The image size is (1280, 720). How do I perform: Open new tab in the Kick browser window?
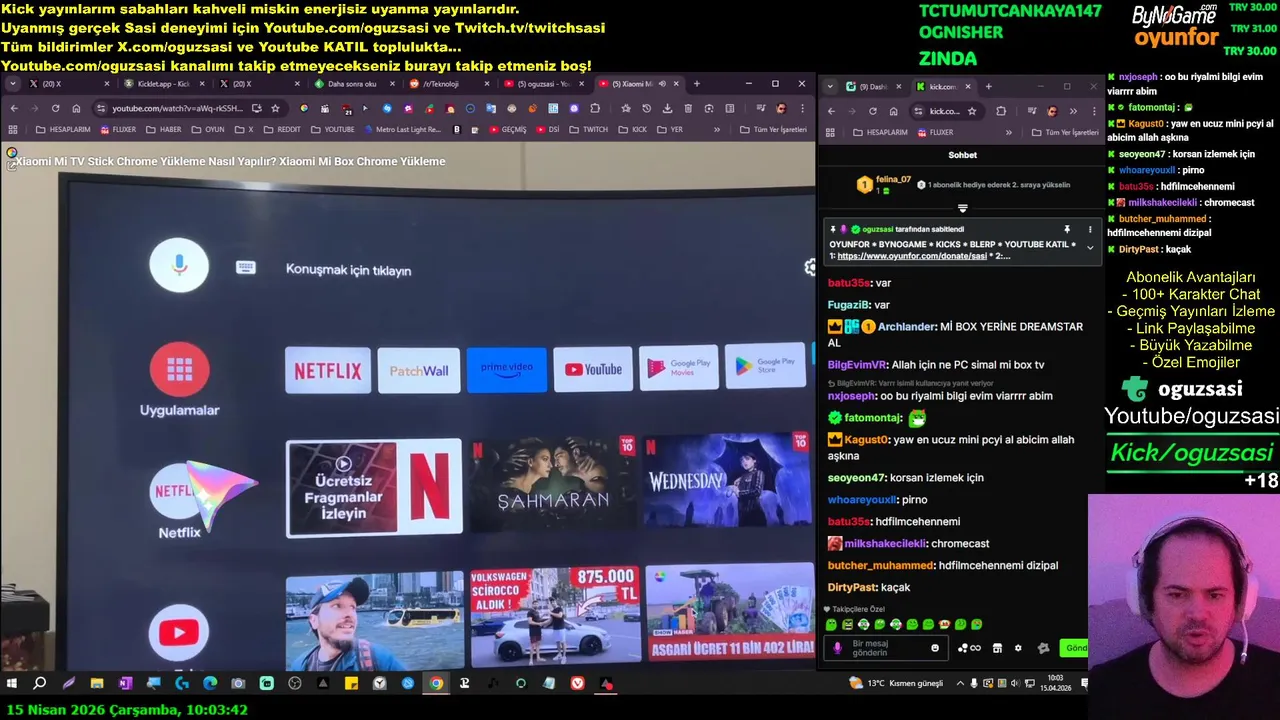coord(989,87)
